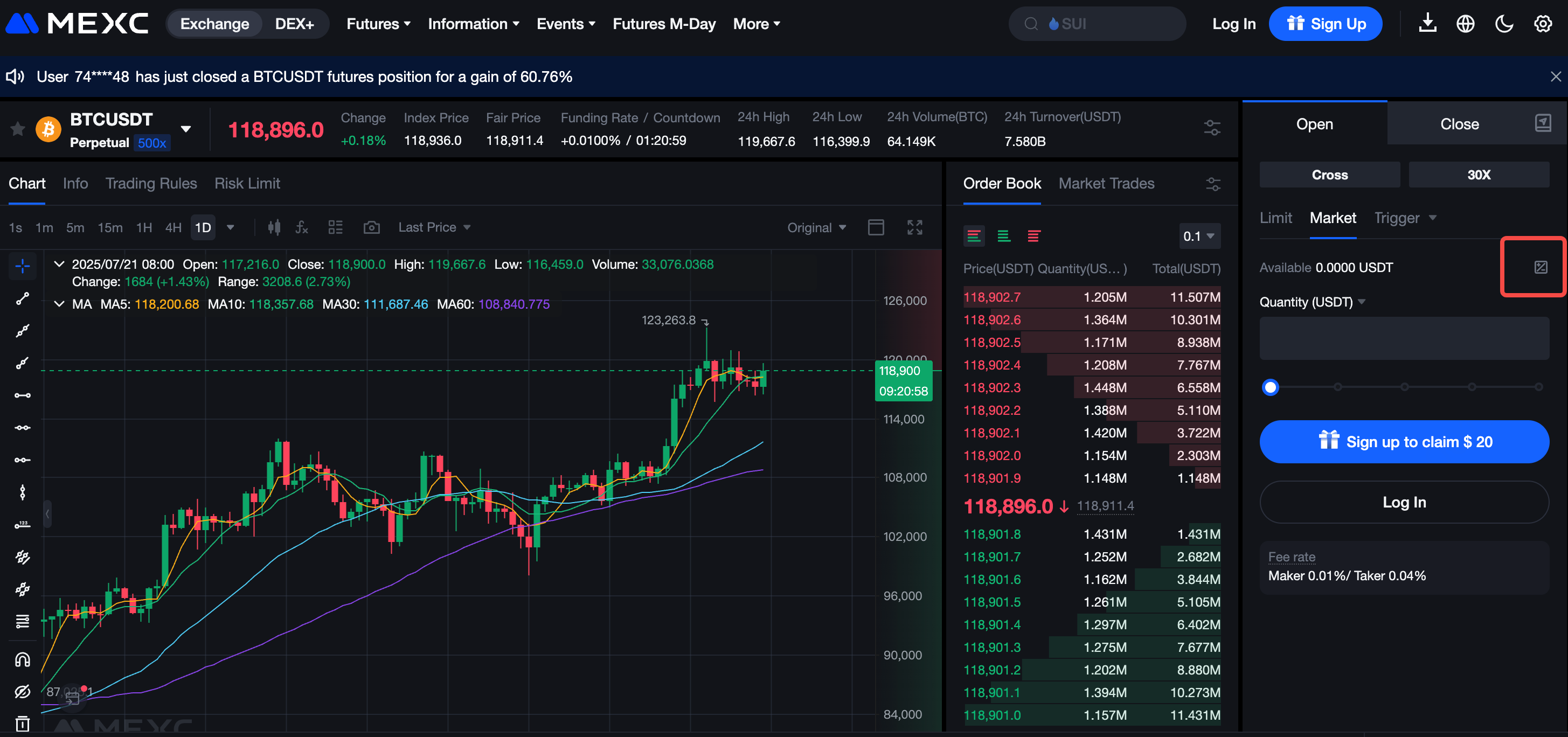Click Sign up to claim $20 button

coord(1404,442)
